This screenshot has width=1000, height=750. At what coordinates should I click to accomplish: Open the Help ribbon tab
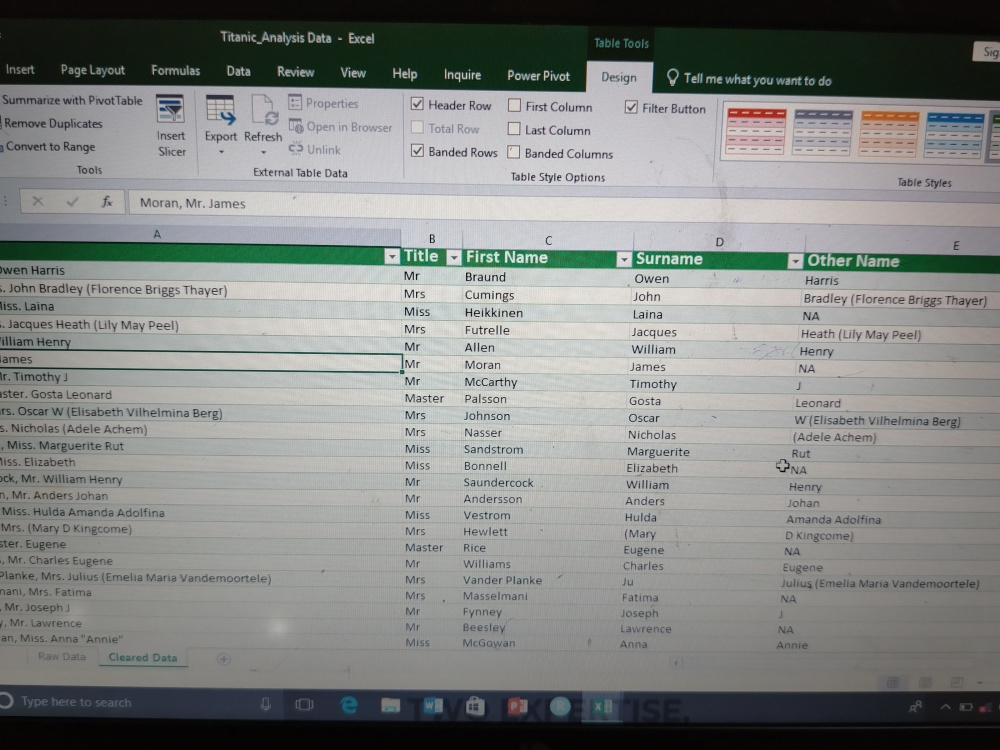point(404,73)
